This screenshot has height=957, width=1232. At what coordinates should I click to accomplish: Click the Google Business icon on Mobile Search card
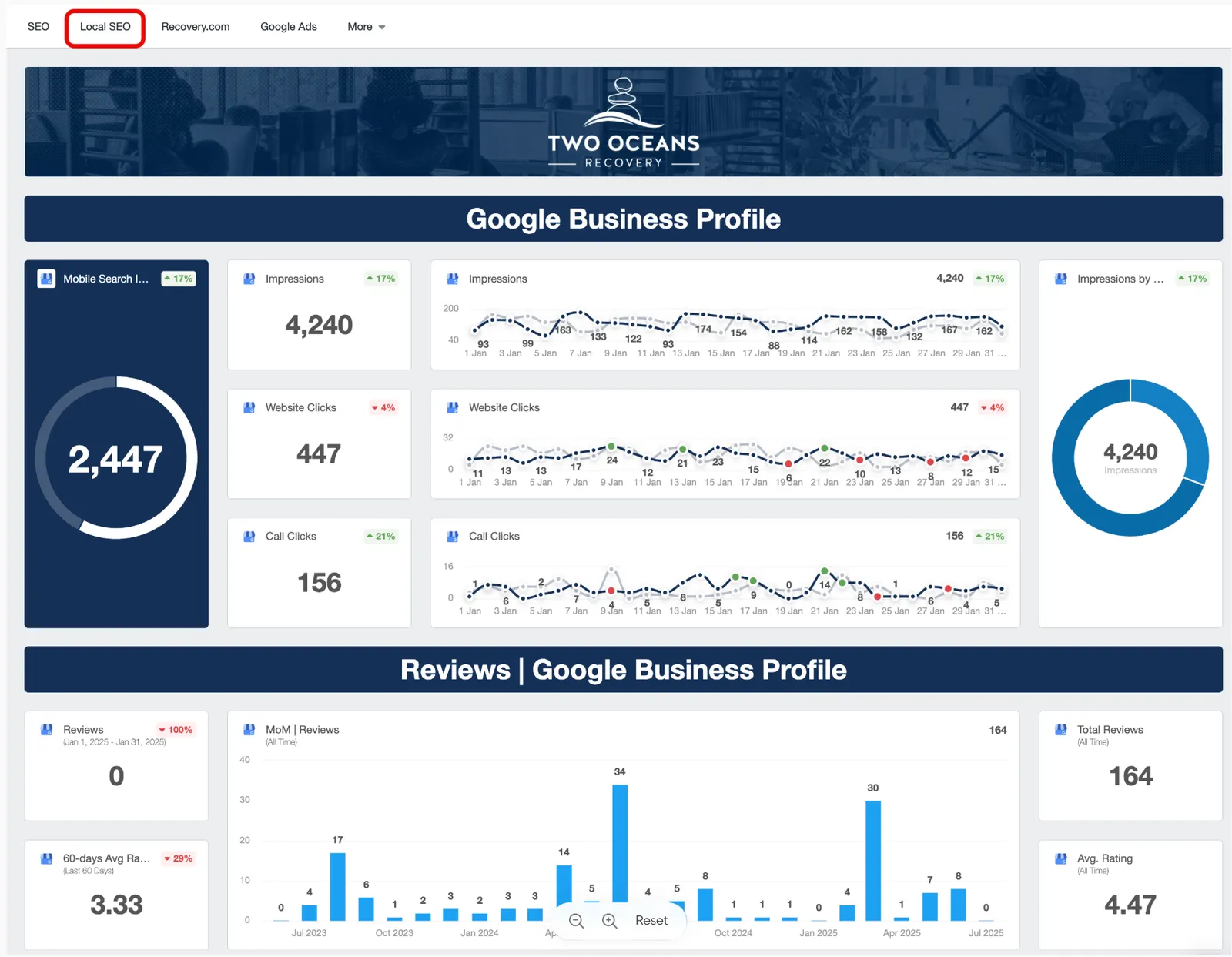click(46, 279)
